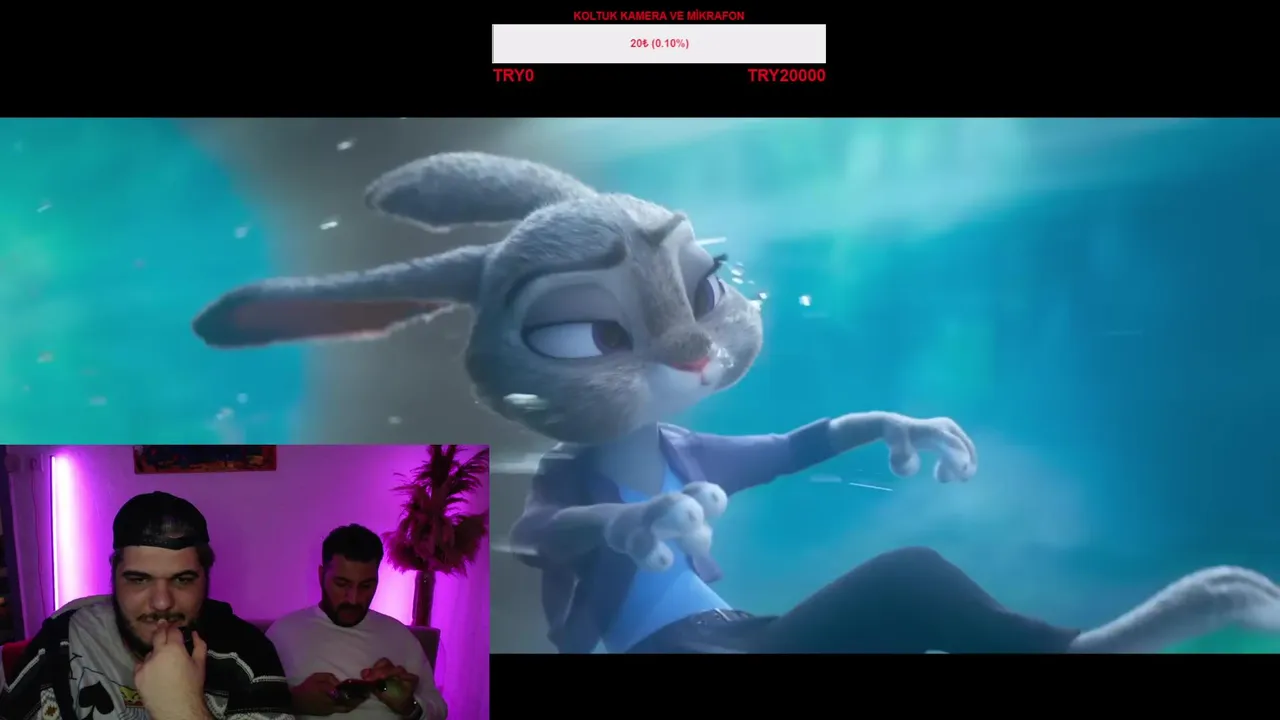Click the 'TRY20000' goal amount label
Image resolution: width=1280 pixels, height=720 pixels.
(x=786, y=75)
